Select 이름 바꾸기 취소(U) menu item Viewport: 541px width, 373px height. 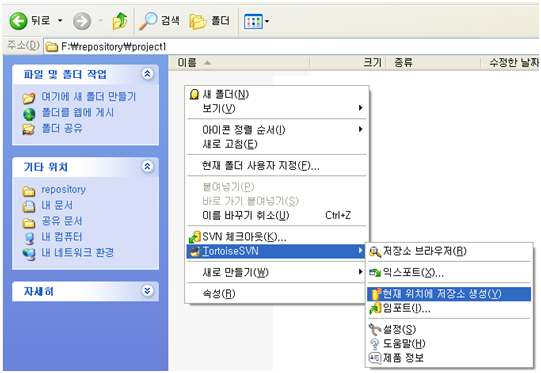point(277,215)
